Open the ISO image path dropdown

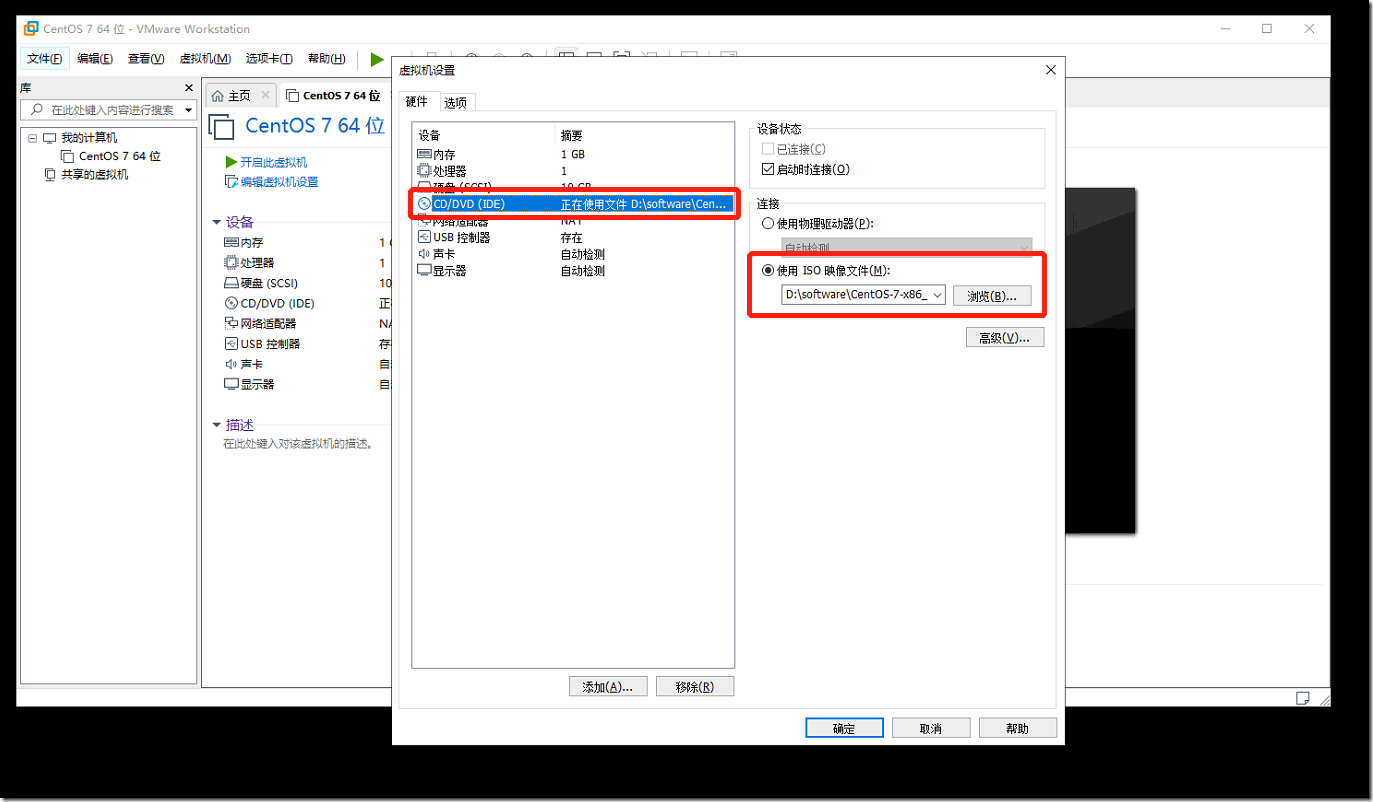938,295
